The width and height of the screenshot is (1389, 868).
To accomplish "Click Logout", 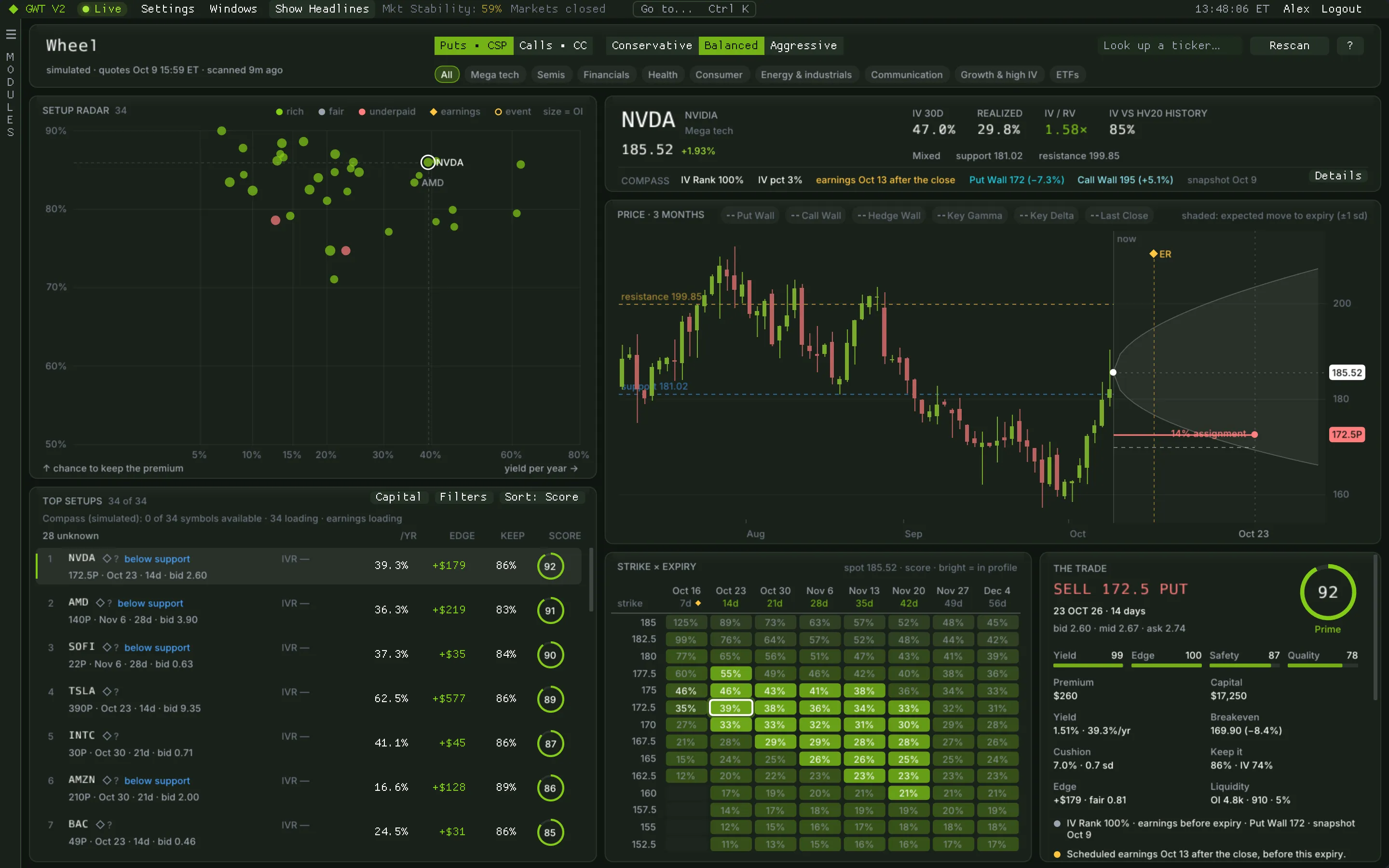I will (x=1341, y=9).
